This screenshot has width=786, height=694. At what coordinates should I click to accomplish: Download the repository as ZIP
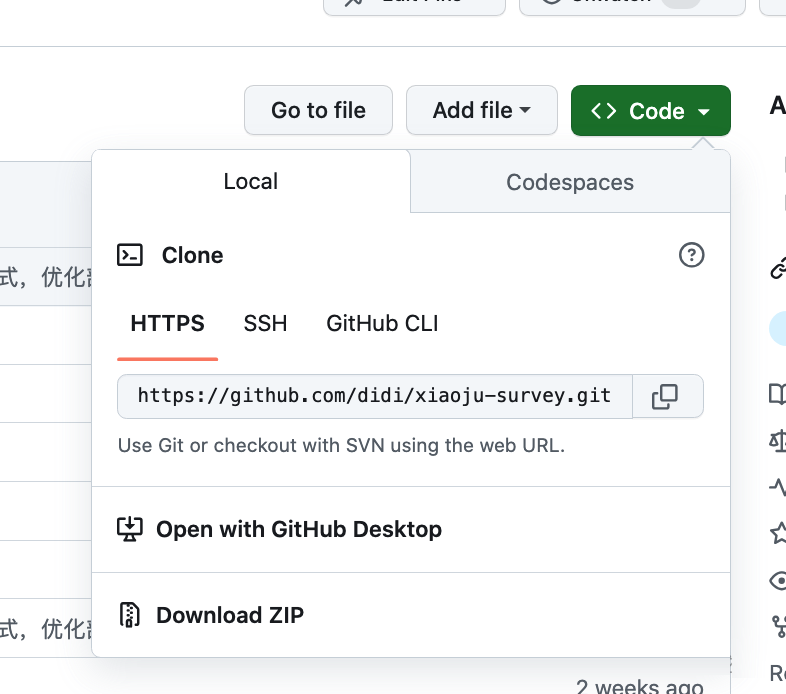(x=229, y=615)
